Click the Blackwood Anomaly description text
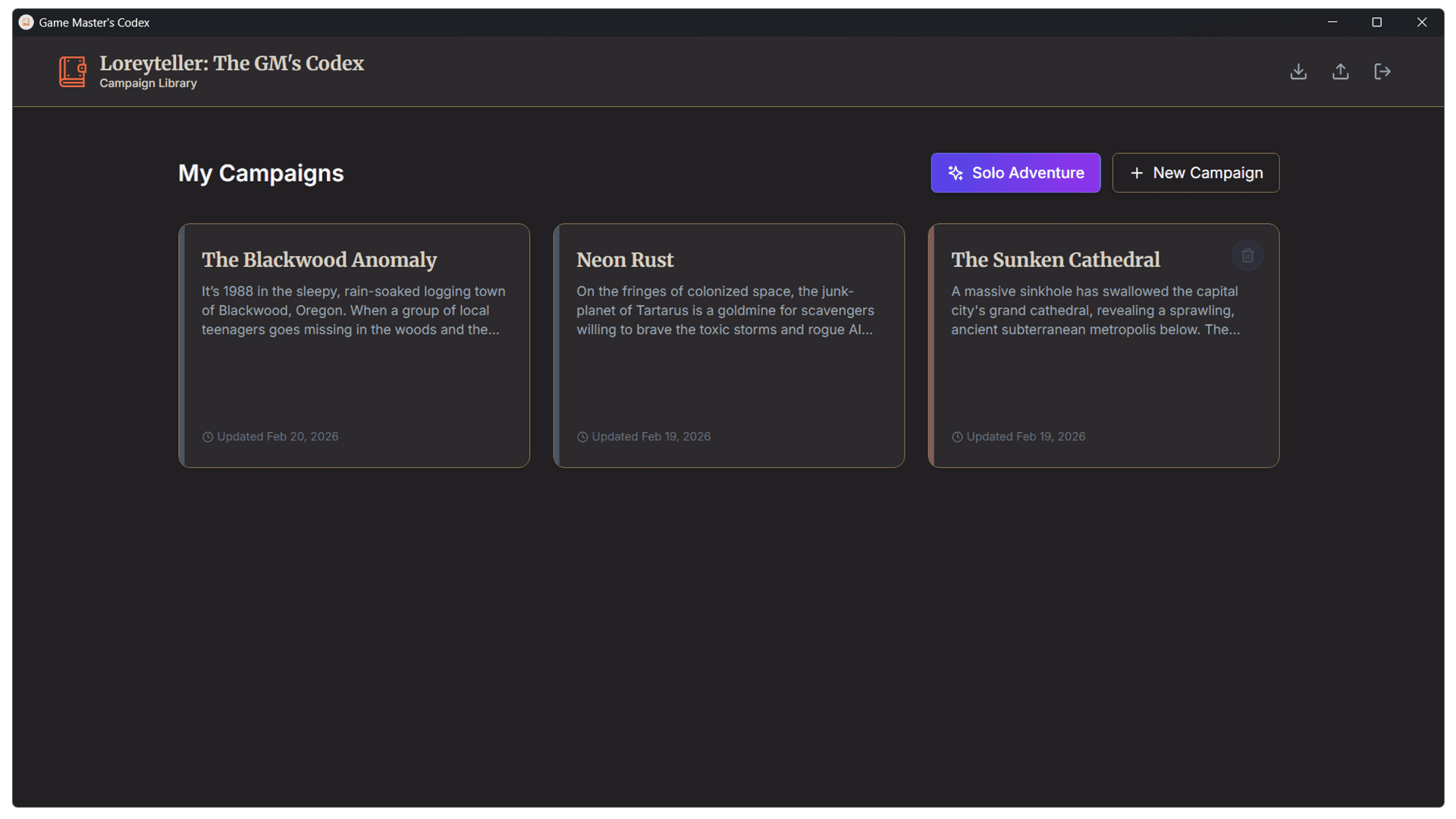This screenshot has width=1456, height=819. click(353, 310)
